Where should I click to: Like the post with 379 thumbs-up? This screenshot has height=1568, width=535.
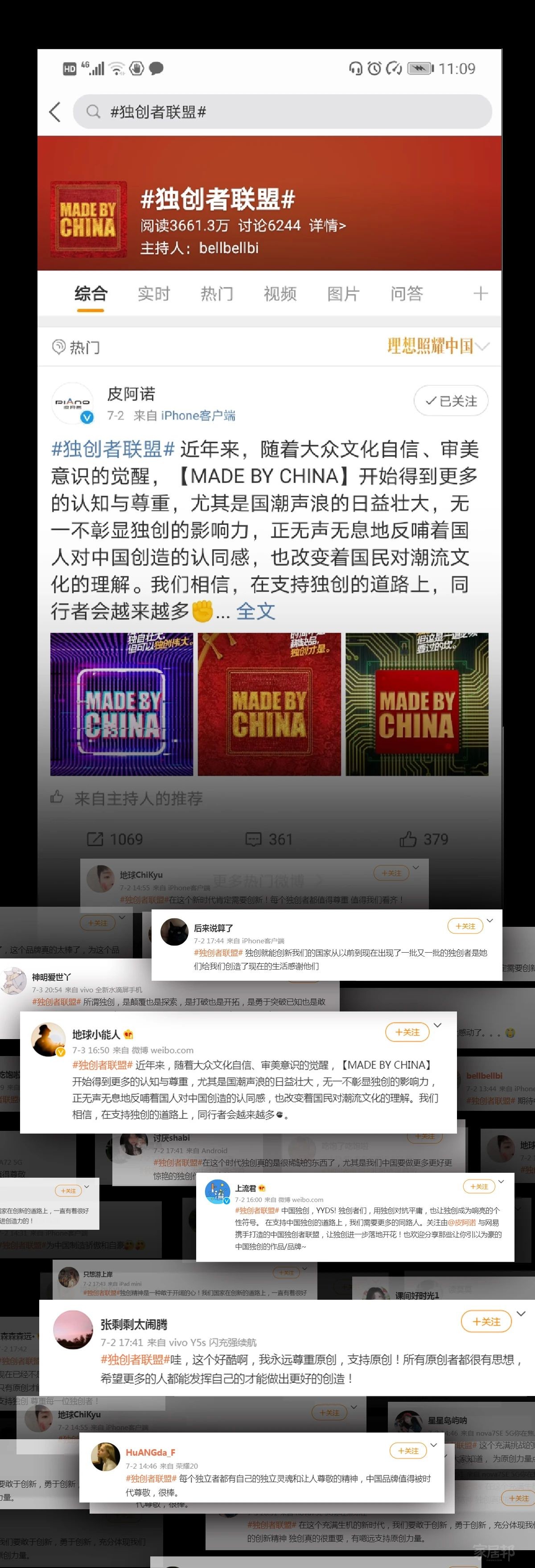coord(407,839)
